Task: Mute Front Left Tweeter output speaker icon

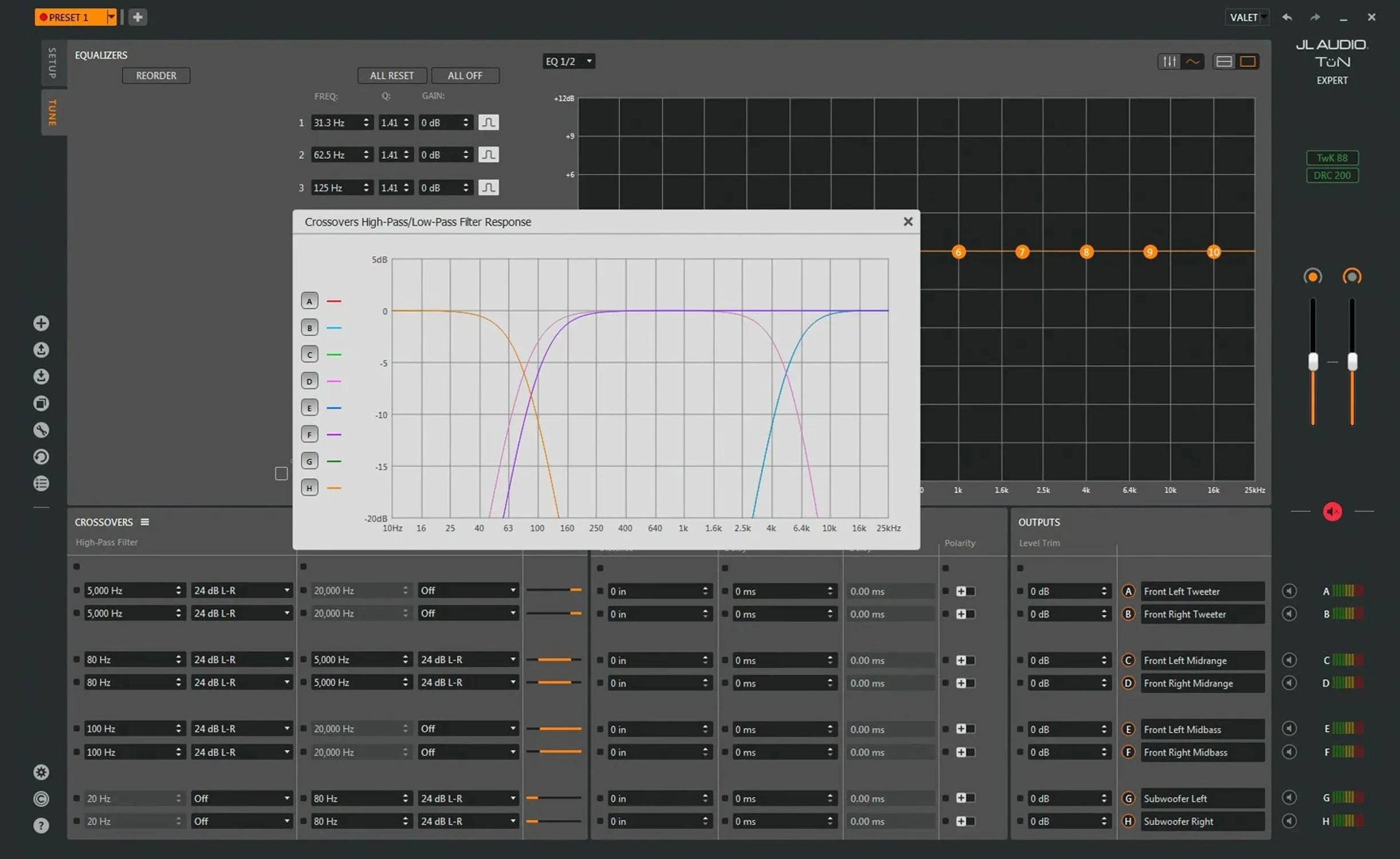Action: click(x=1289, y=591)
